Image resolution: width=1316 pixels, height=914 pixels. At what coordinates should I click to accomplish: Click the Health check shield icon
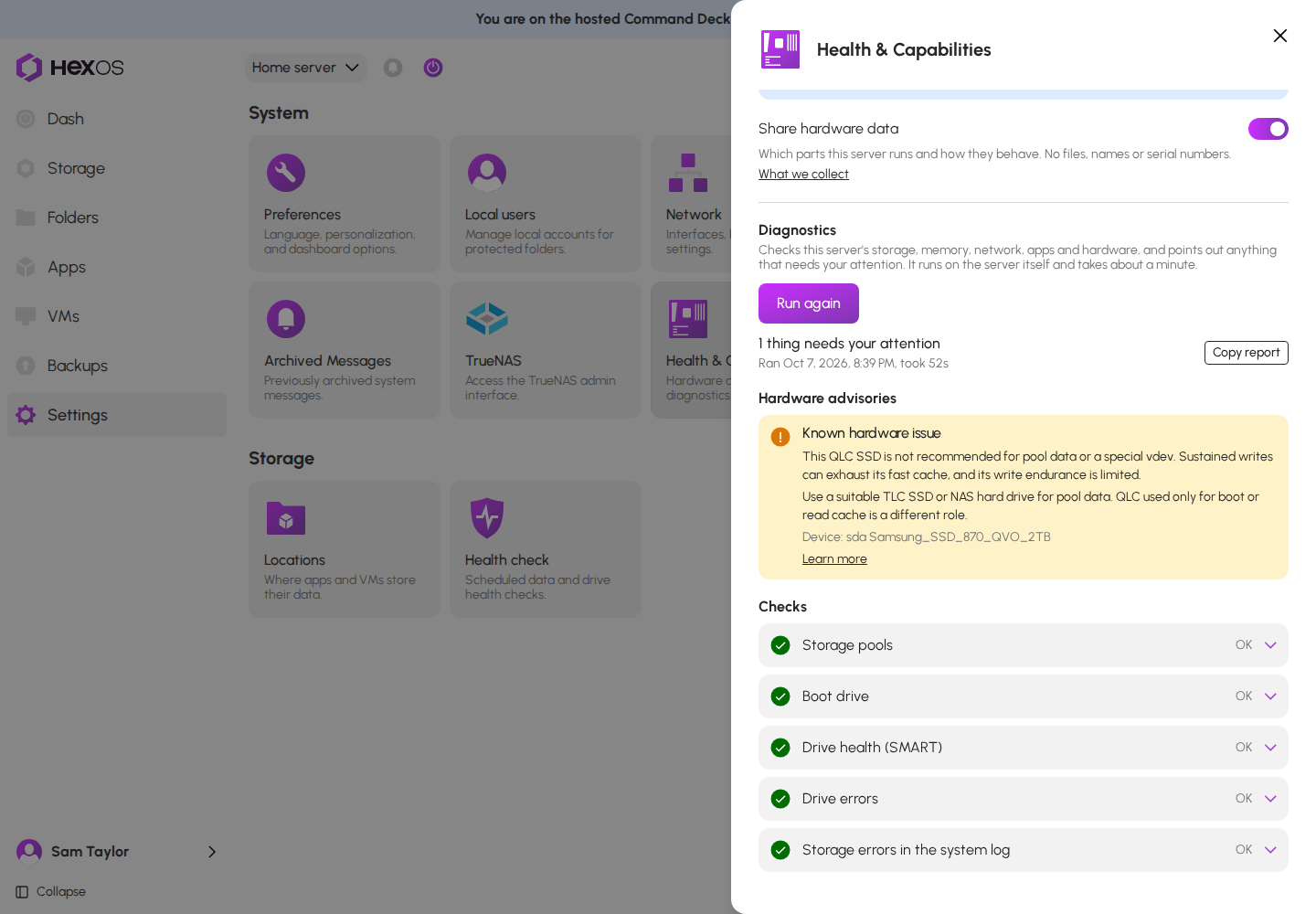click(x=487, y=518)
